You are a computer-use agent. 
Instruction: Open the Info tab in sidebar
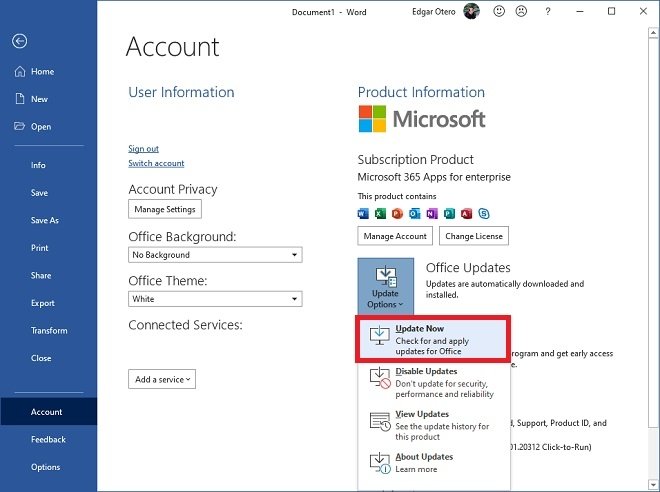(x=38, y=165)
